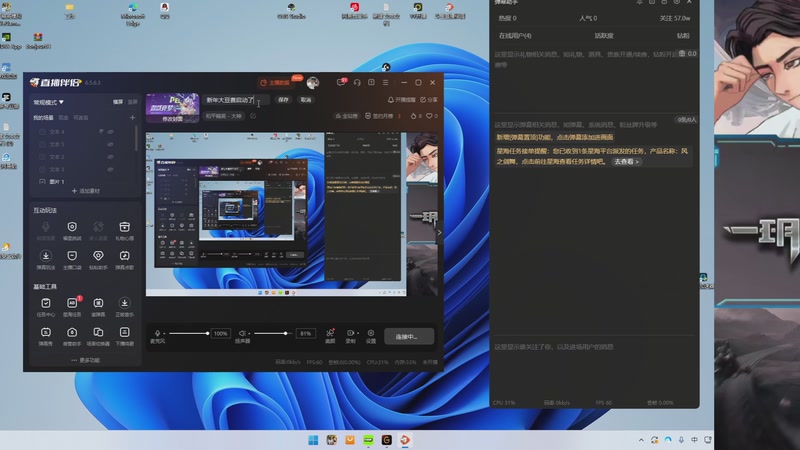800x450 pixels.
Task: Adjust the microphone volume slider
Action: click(x=188, y=333)
